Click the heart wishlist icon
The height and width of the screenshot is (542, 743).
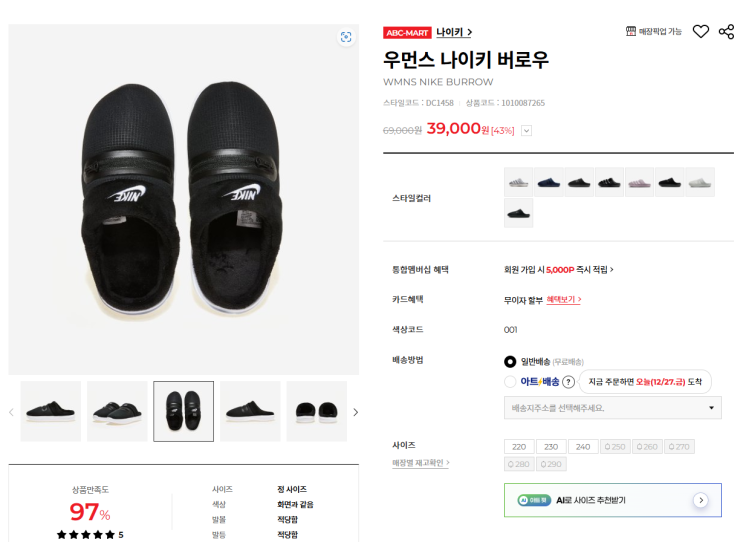coord(701,32)
